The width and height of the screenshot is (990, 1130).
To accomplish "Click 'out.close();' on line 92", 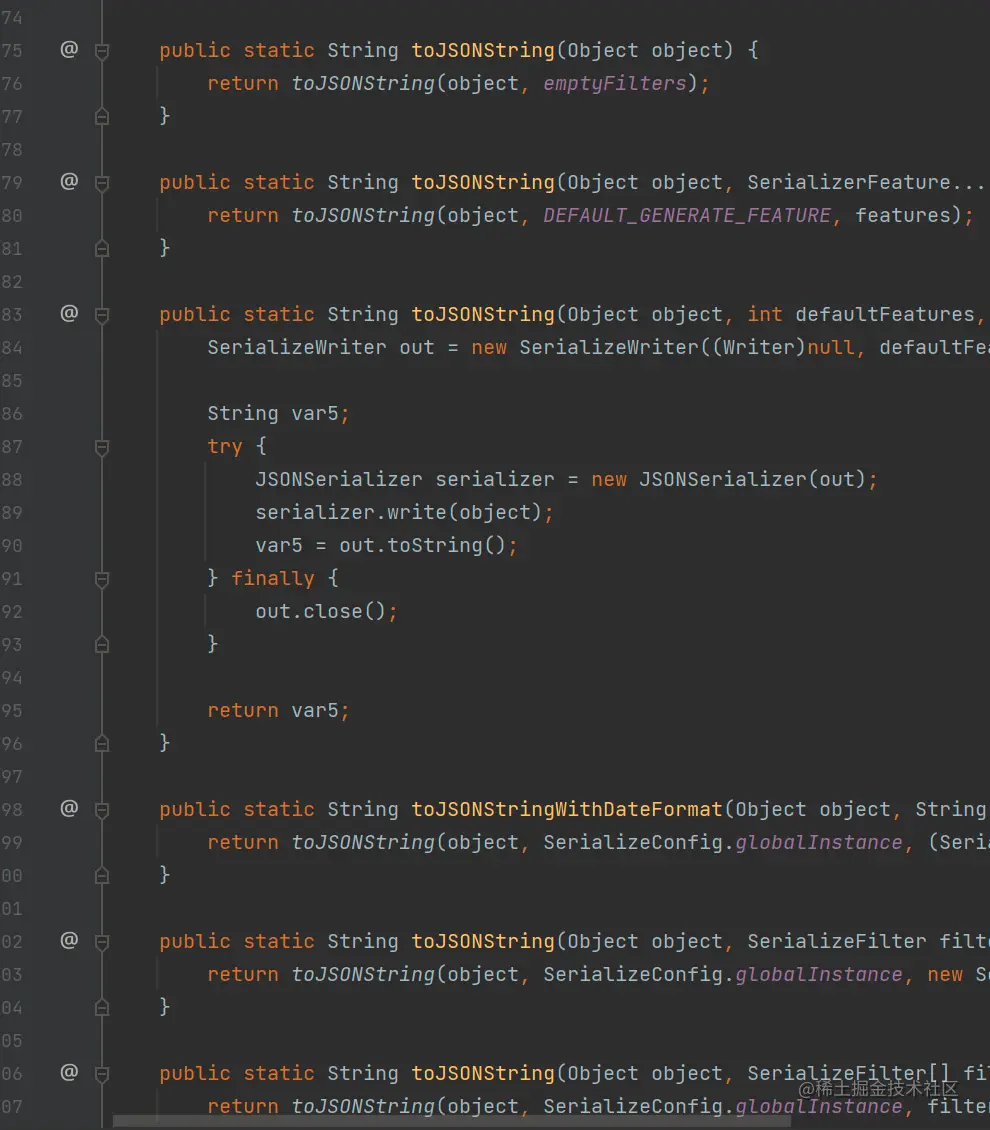I will tap(326, 611).
